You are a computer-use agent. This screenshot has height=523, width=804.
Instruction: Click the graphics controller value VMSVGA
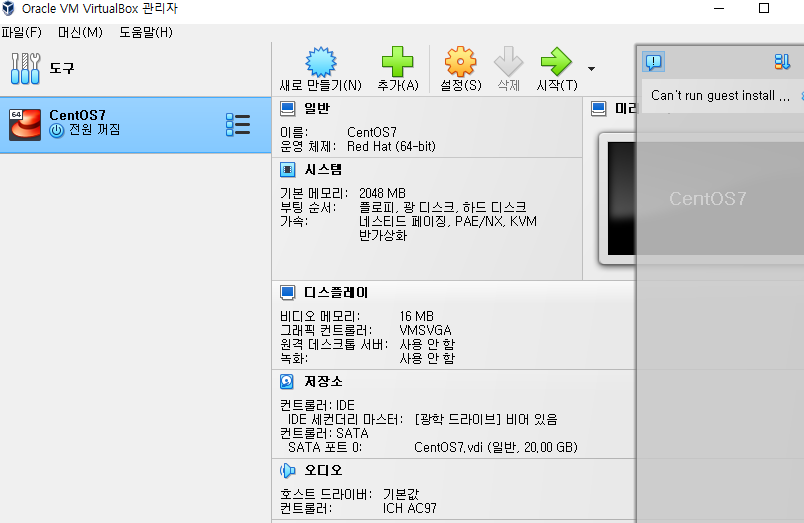click(425, 330)
